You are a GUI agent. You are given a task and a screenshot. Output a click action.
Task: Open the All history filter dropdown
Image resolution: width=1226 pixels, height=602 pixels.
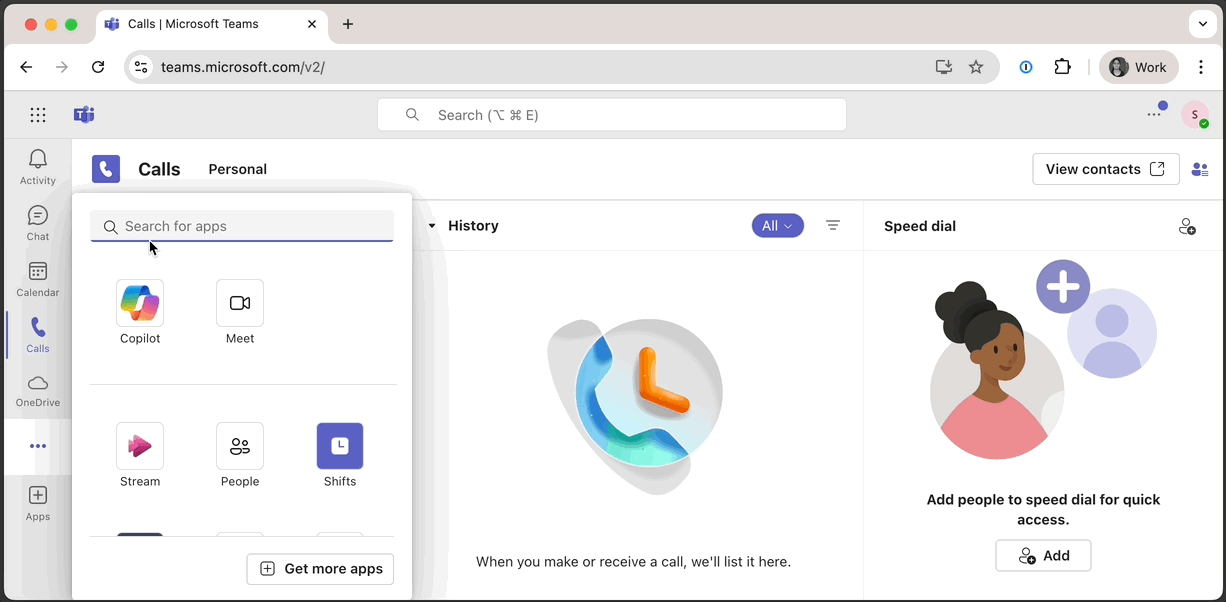pos(778,226)
